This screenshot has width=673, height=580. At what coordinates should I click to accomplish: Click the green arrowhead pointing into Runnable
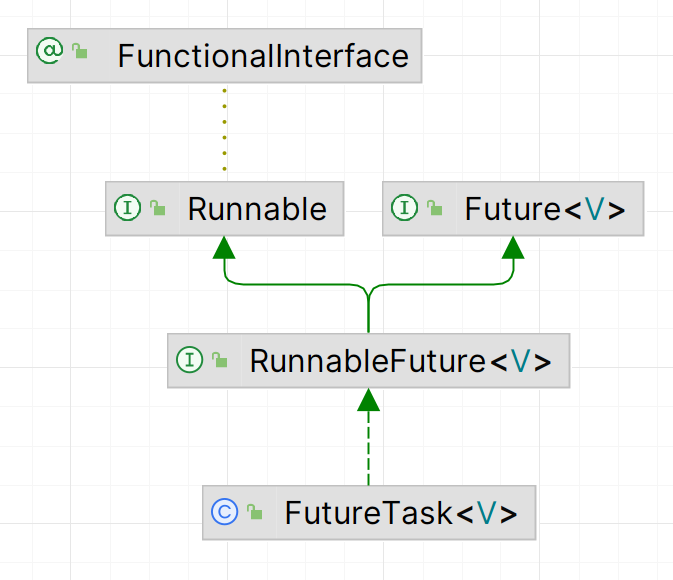[224, 247]
